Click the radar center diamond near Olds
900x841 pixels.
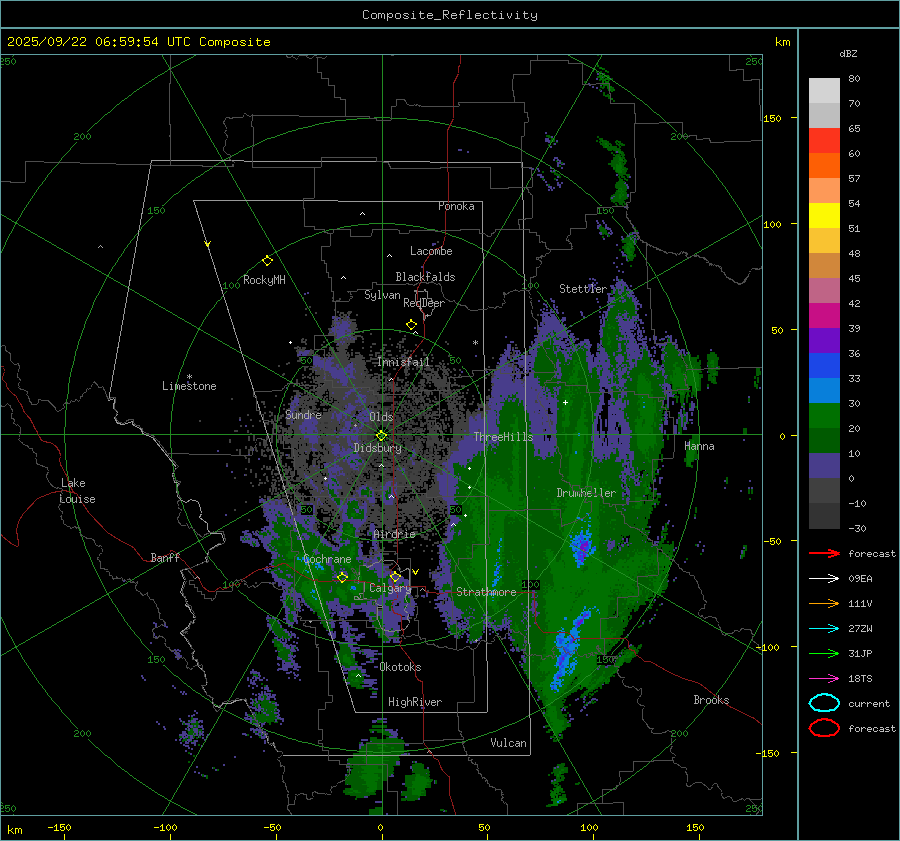pyautogui.click(x=381, y=435)
